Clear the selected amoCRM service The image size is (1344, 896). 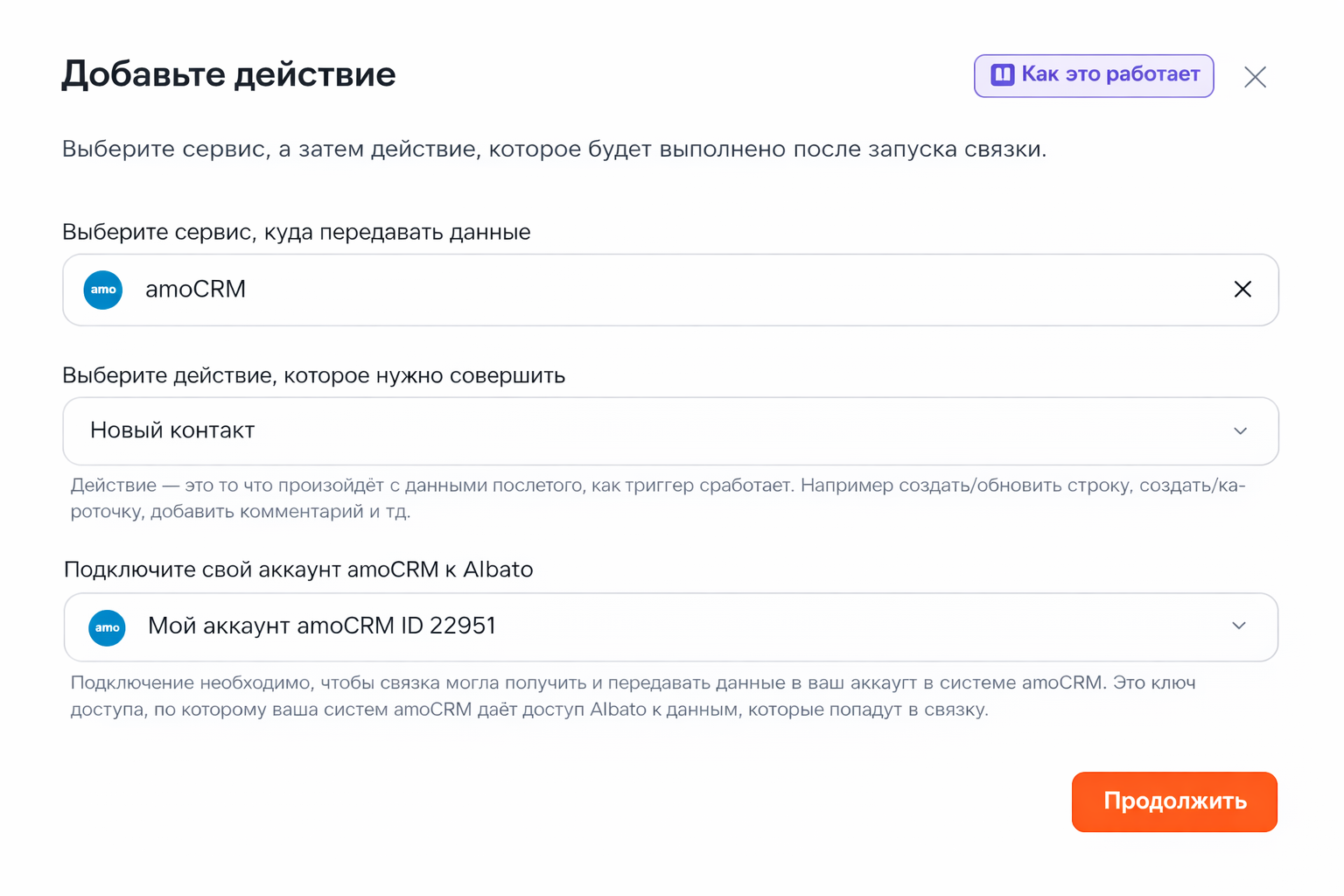(x=1242, y=290)
